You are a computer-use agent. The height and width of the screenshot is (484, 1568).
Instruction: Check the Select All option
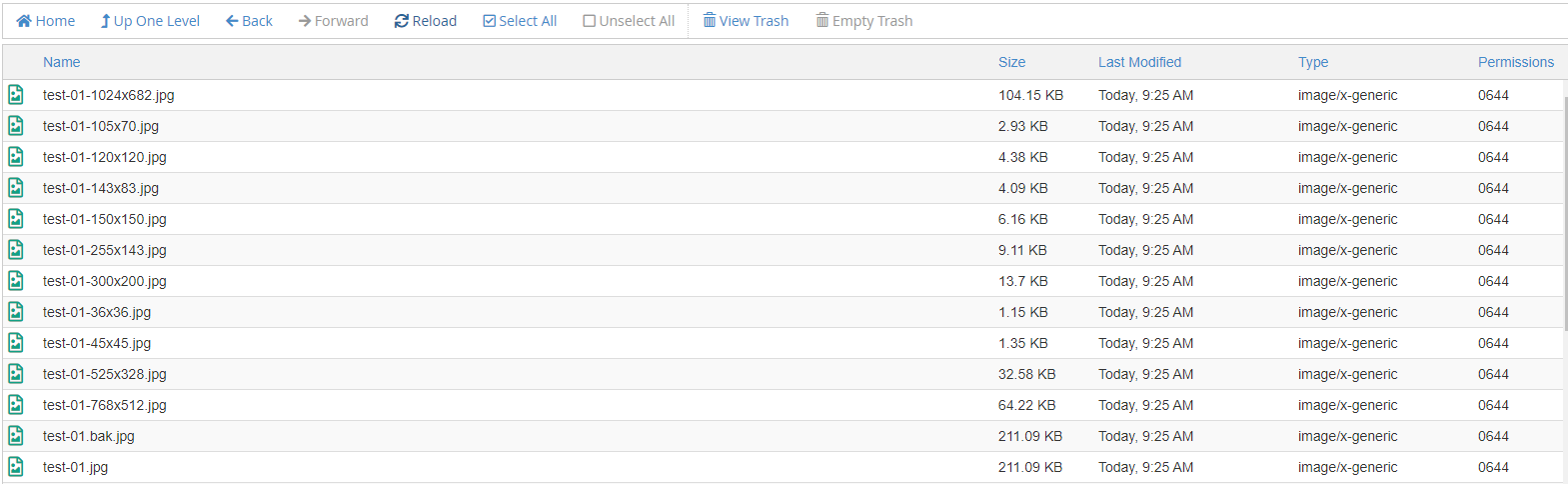click(x=520, y=21)
